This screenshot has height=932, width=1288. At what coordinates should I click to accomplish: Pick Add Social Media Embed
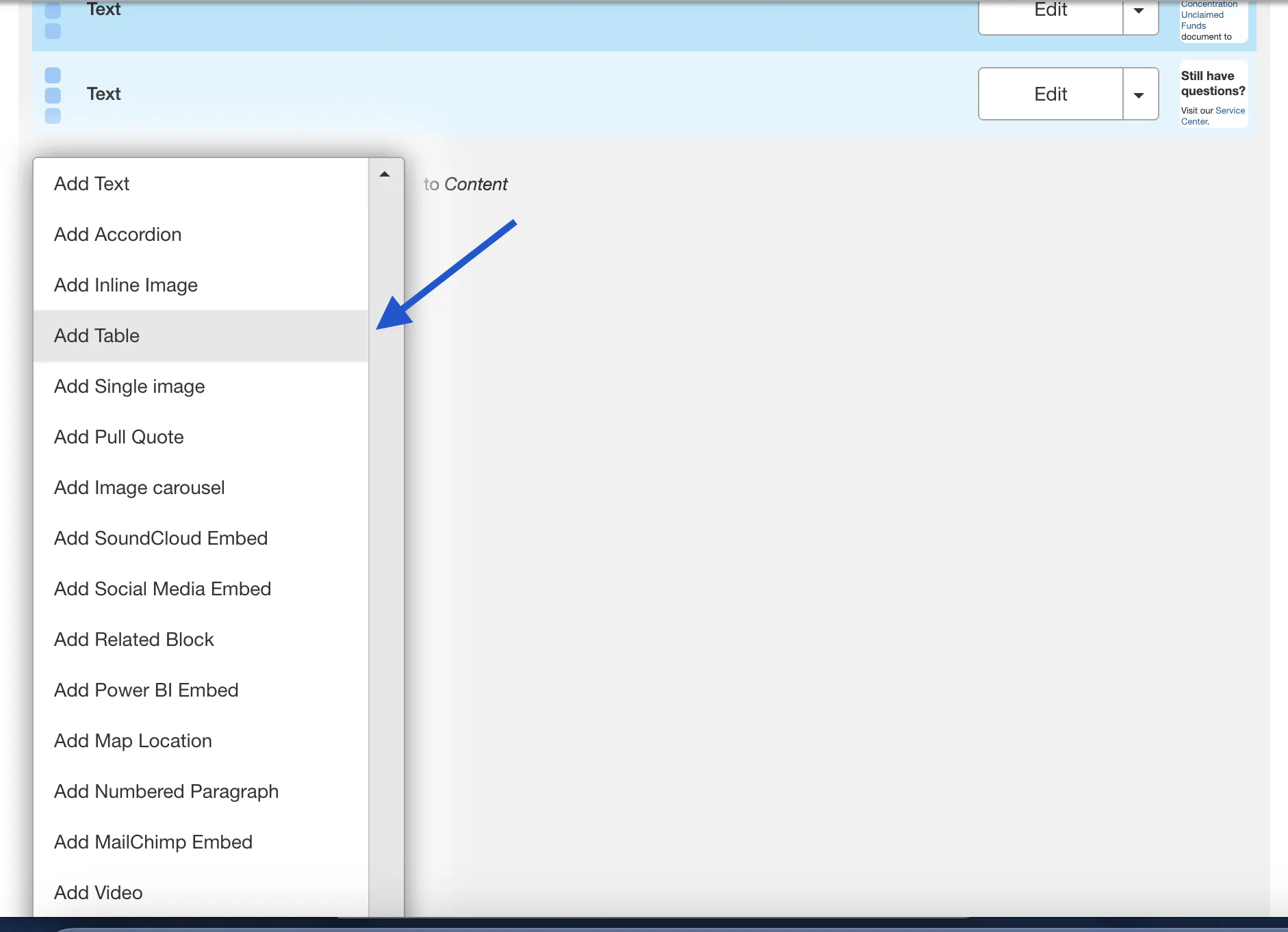201,588
